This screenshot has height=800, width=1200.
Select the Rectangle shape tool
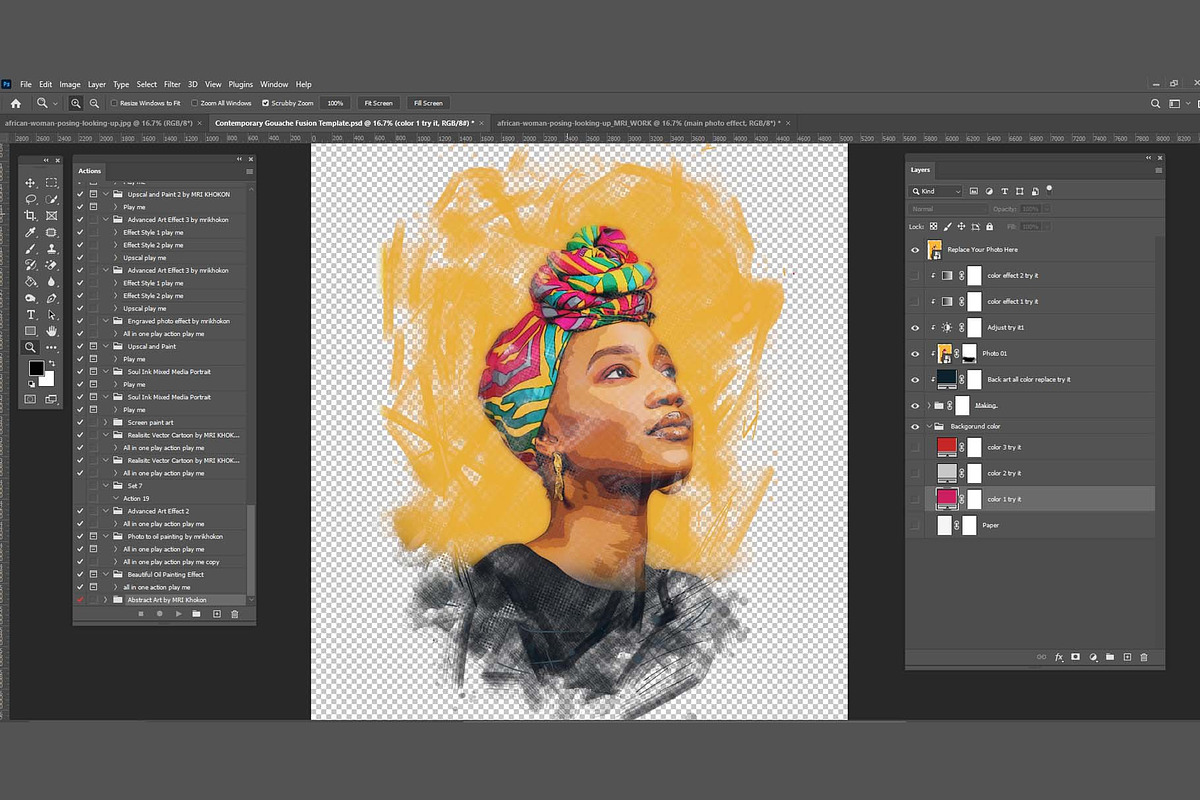31,331
